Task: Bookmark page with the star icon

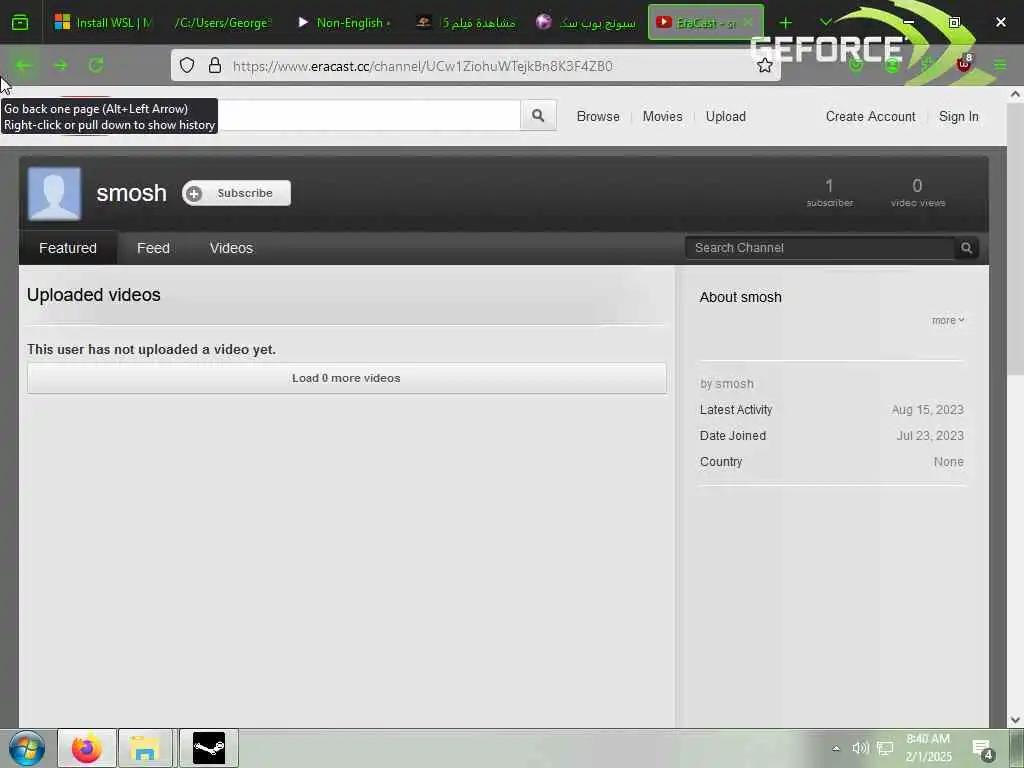Action: coord(765,65)
